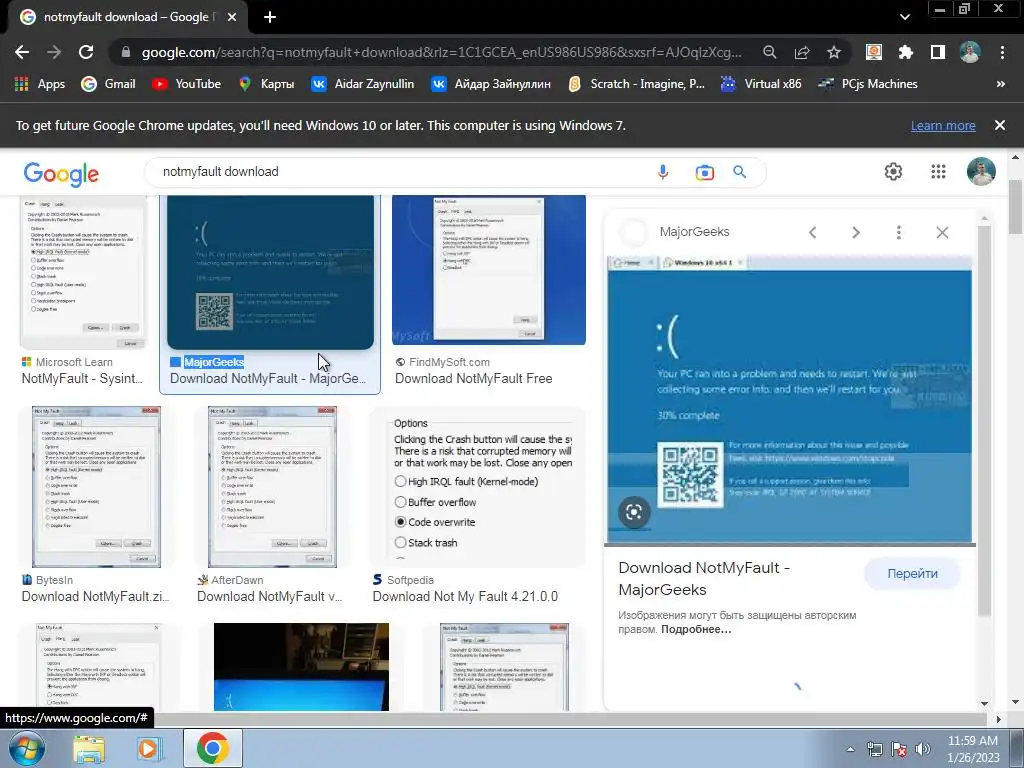1024x768 pixels.
Task: Click Download NotMyFault - MajorGeeks panel title
Action: click(704, 579)
